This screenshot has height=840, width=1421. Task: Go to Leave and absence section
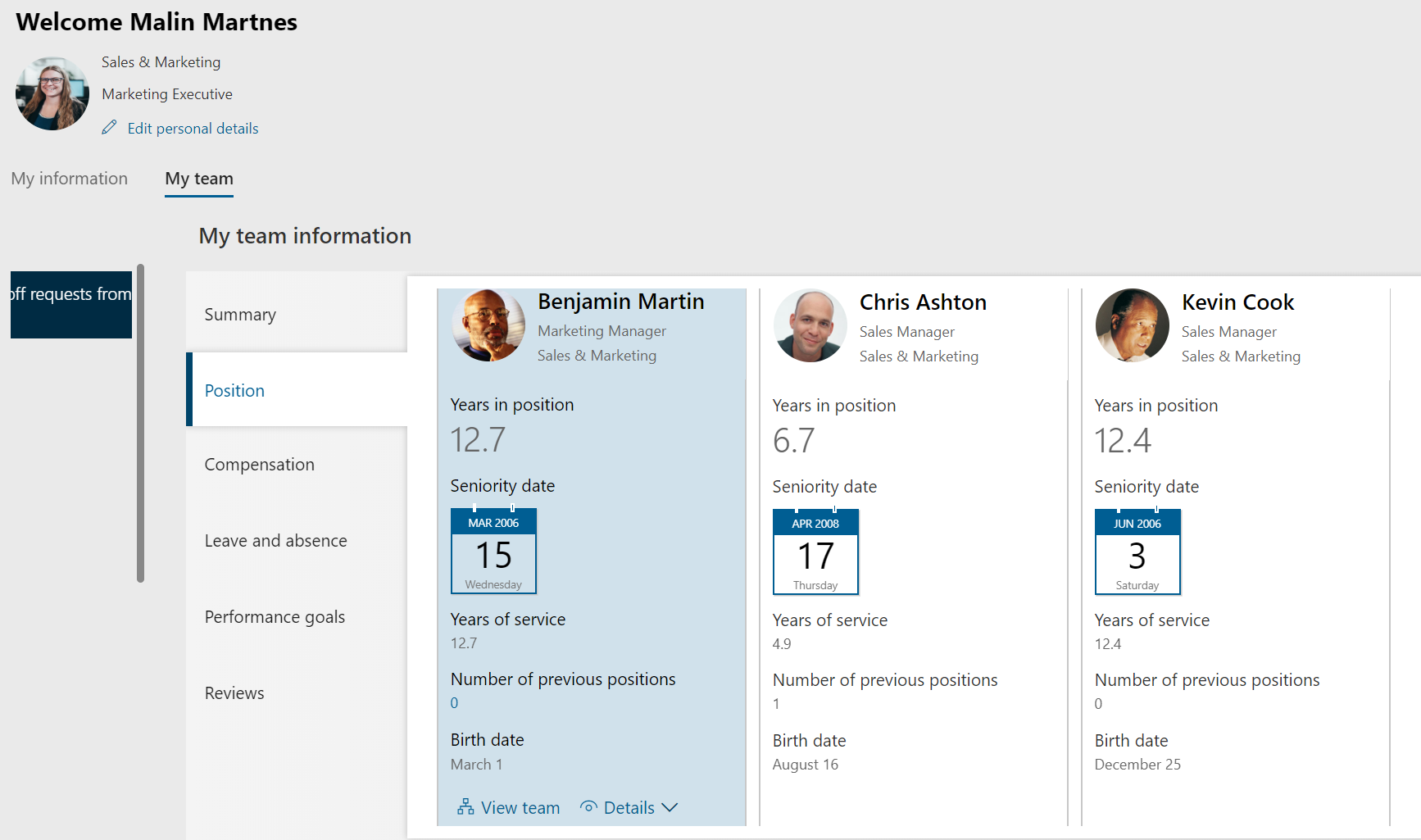tap(275, 541)
